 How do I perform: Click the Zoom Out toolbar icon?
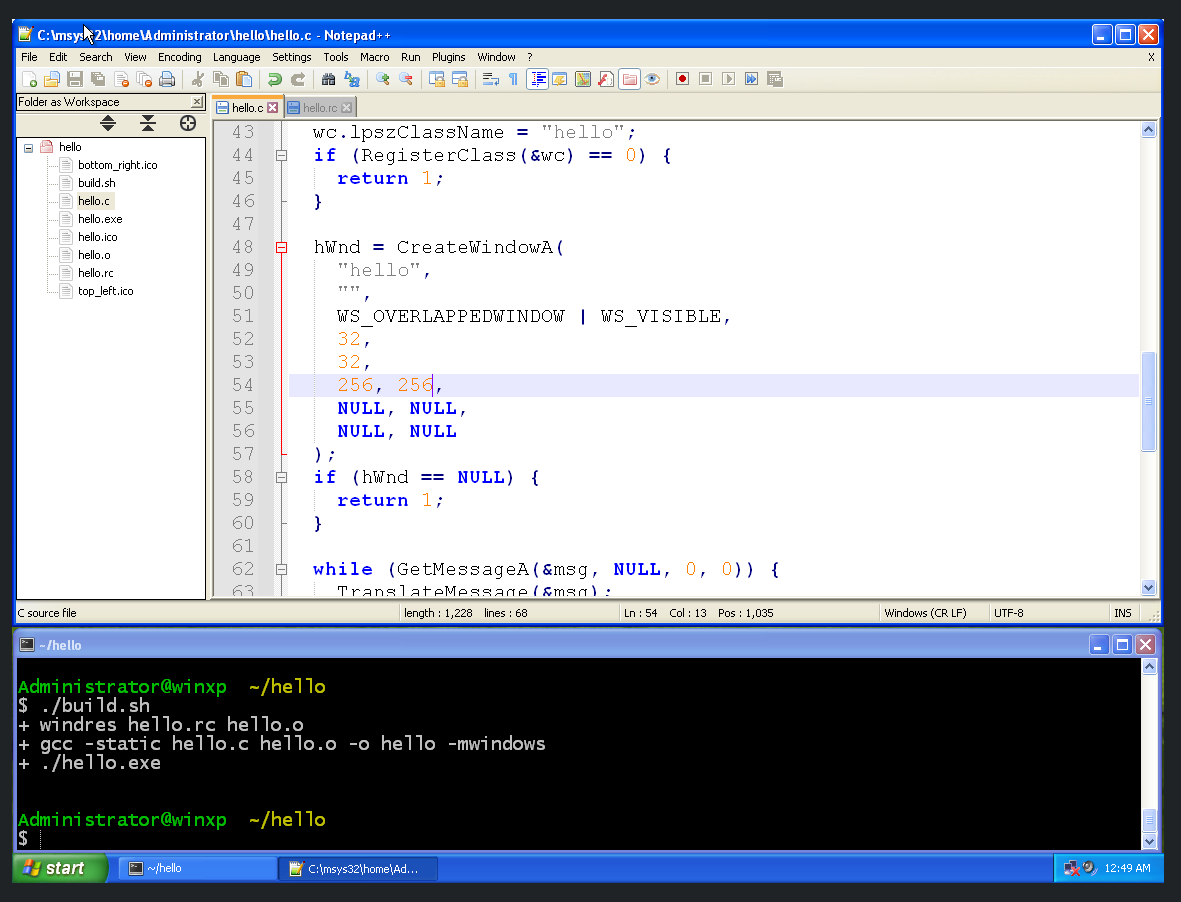coord(405,79)
